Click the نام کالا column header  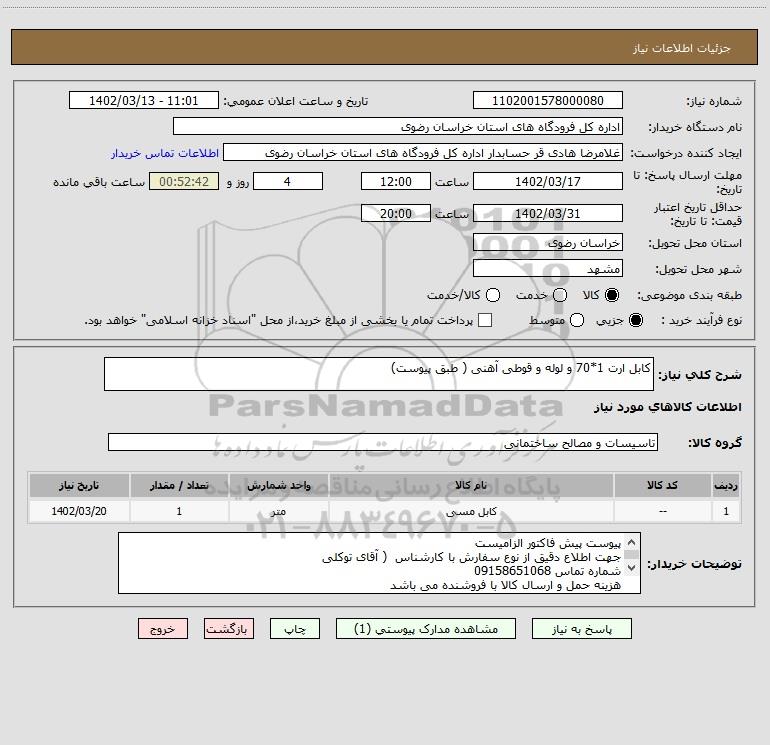(x=471, y=485)
